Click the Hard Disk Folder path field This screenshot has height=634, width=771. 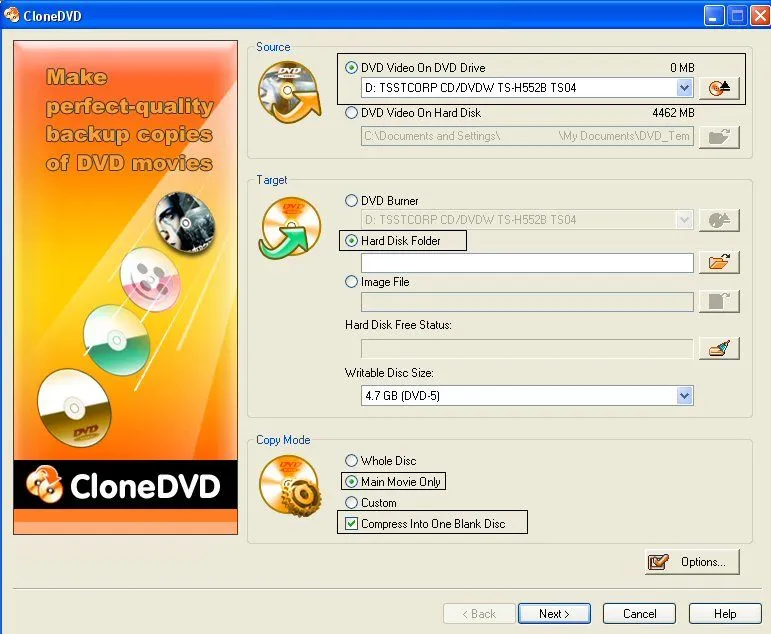(526, 263)
